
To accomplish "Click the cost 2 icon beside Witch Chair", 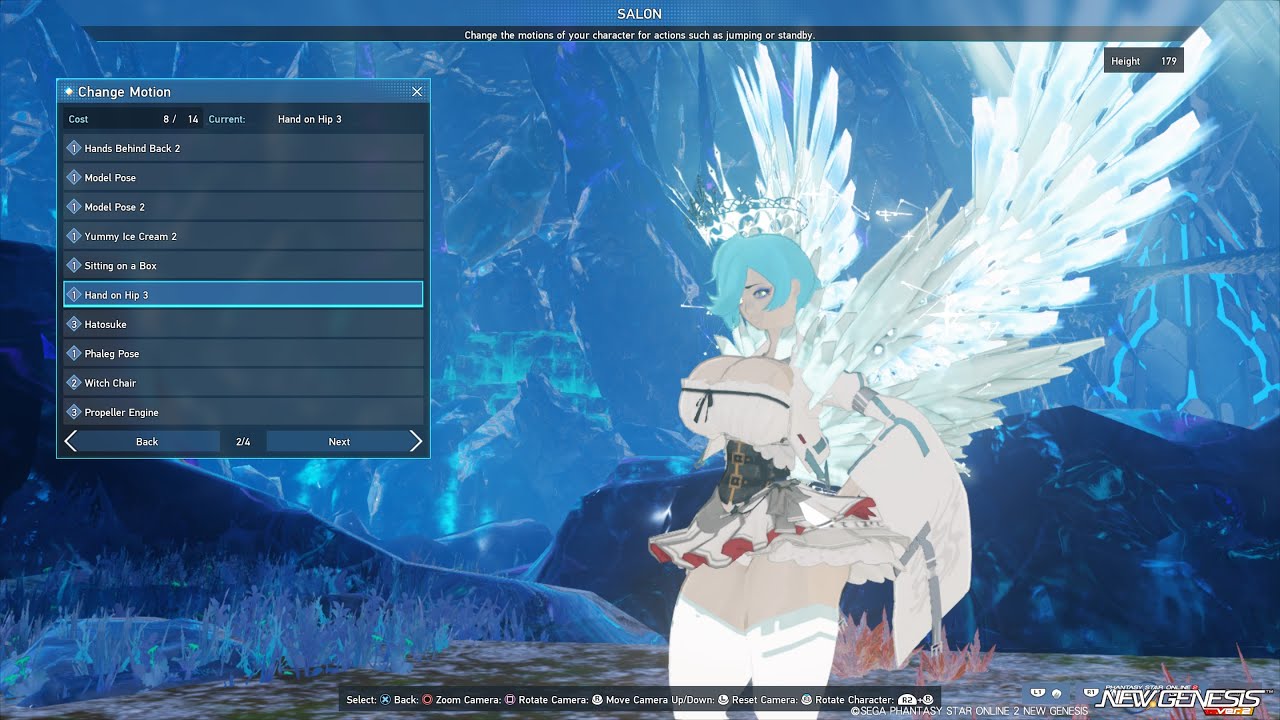I will (x=73, y=383).
